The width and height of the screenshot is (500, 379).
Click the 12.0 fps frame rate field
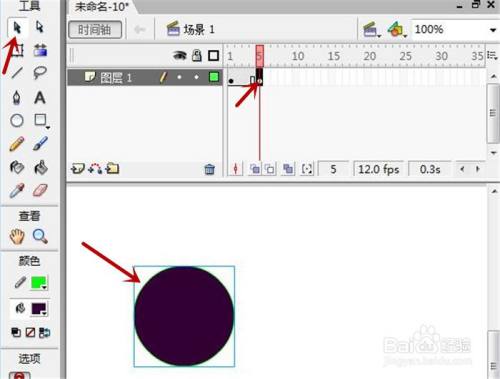coord(379,169)
